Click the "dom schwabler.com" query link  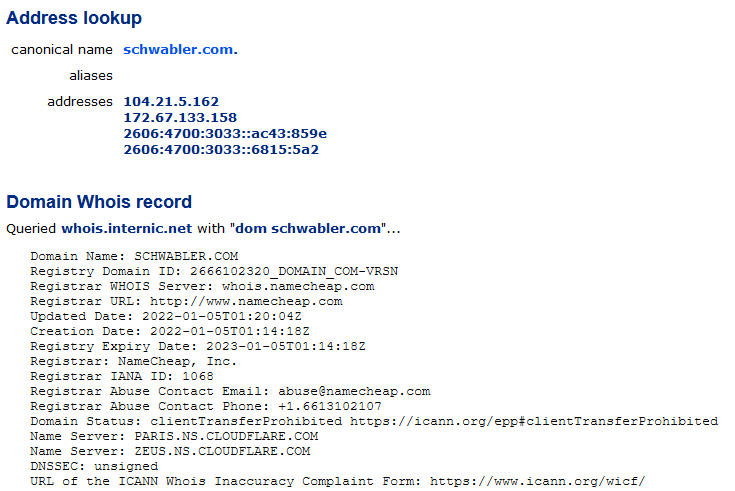click(x=310, y=228)
